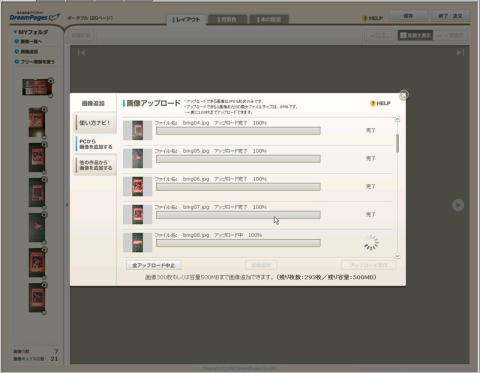Viewport: 480px width, 373px height.
Task: Switch to the tab right of レイアウト
Action: (227, 20)
